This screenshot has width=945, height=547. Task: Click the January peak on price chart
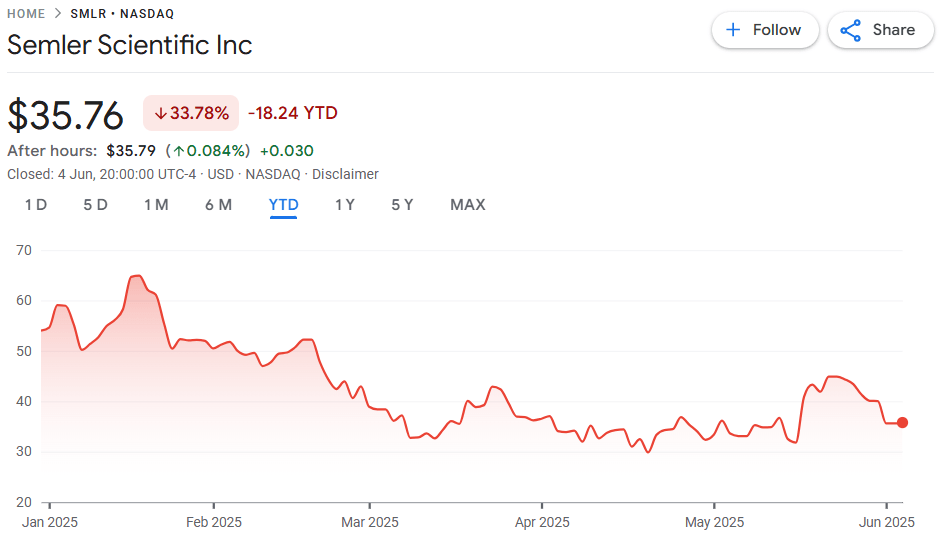click(137, 276)
